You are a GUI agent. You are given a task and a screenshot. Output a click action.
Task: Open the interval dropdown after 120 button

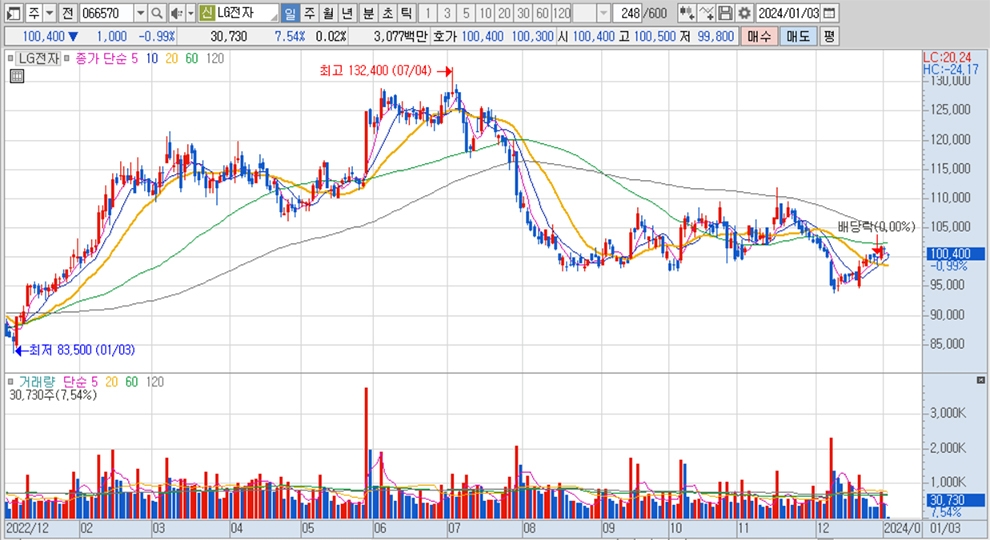(x=604, y=13)
